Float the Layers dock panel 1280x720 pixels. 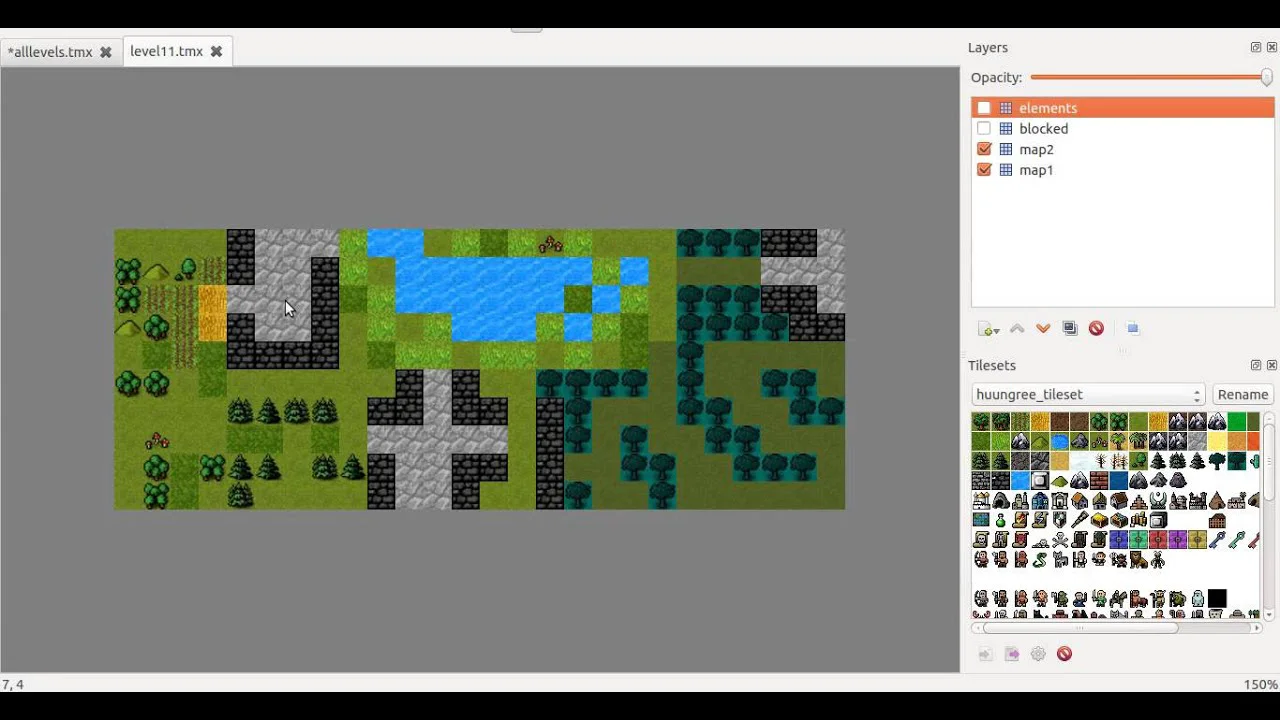click(x=1256, y=47)
